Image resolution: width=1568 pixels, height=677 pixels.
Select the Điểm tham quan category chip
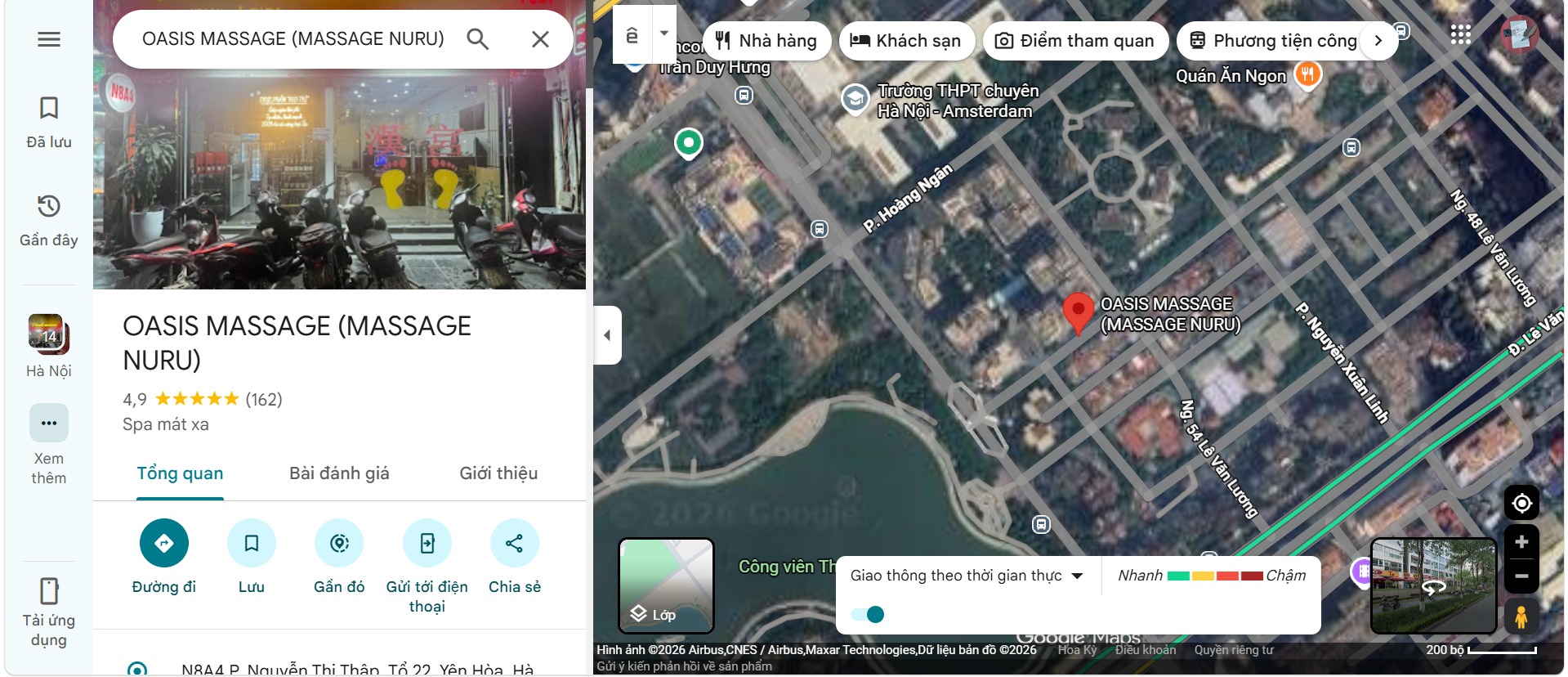pyautogui.click(x=1075, y=40)
